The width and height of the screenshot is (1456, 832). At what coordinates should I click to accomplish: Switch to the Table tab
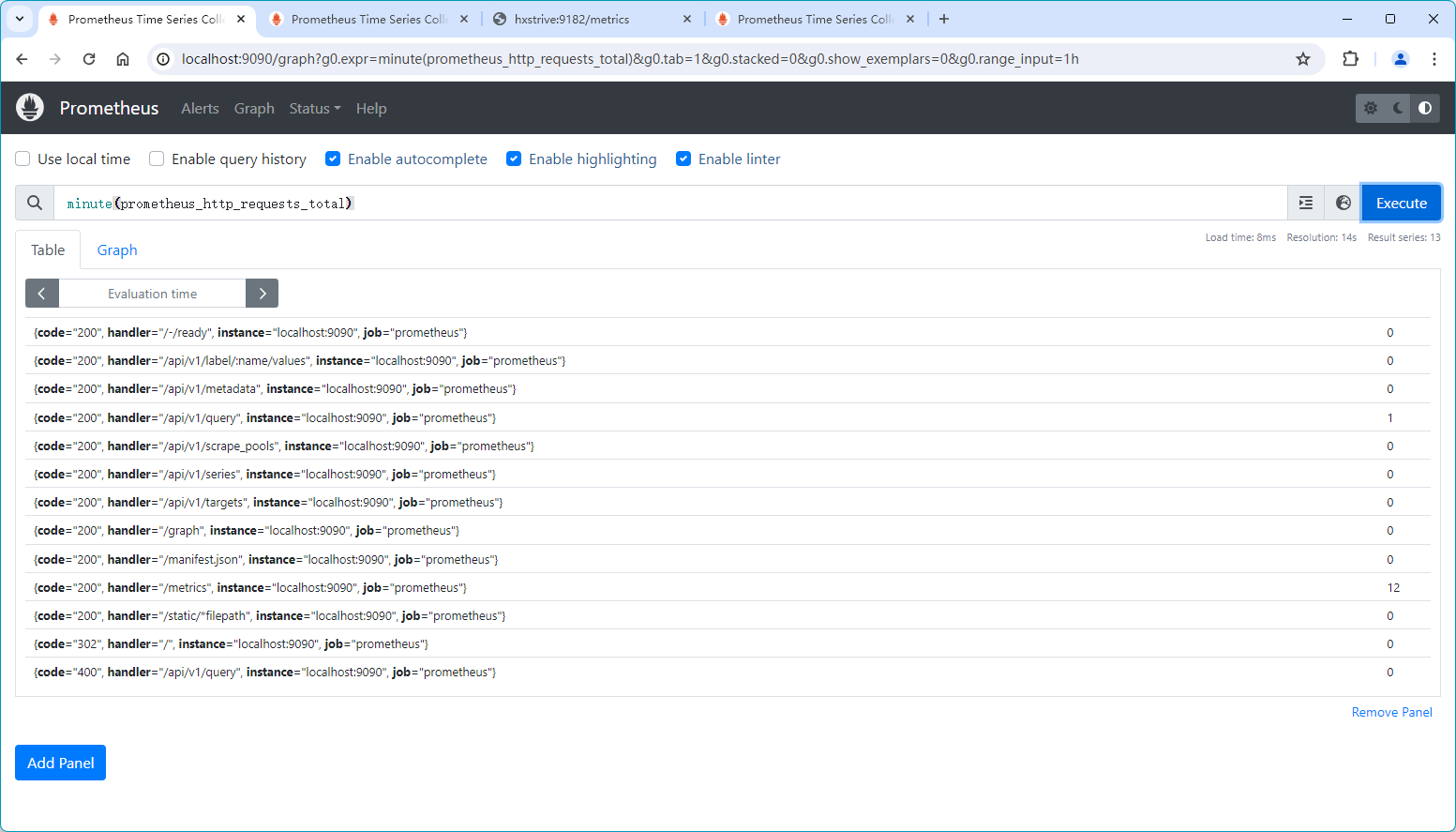pyautogui.click(x=48, y=250)
